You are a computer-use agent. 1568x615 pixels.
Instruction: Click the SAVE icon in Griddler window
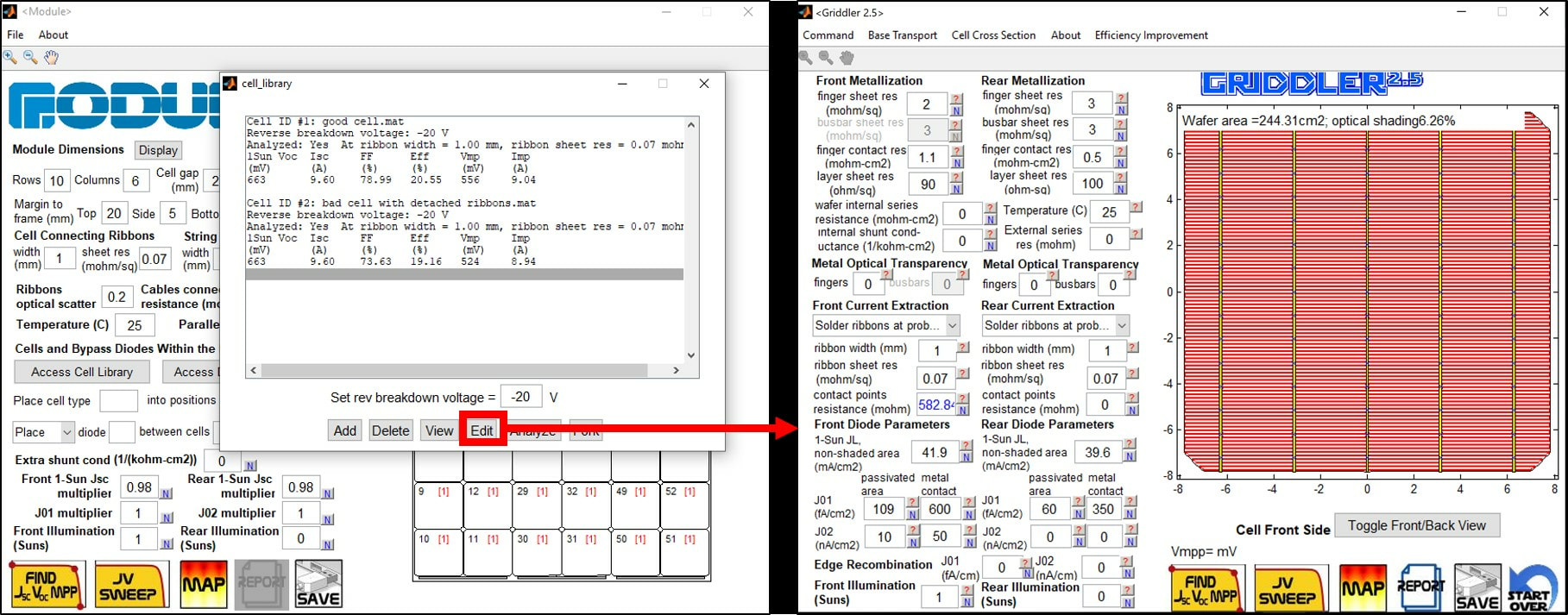[1477, 588]
